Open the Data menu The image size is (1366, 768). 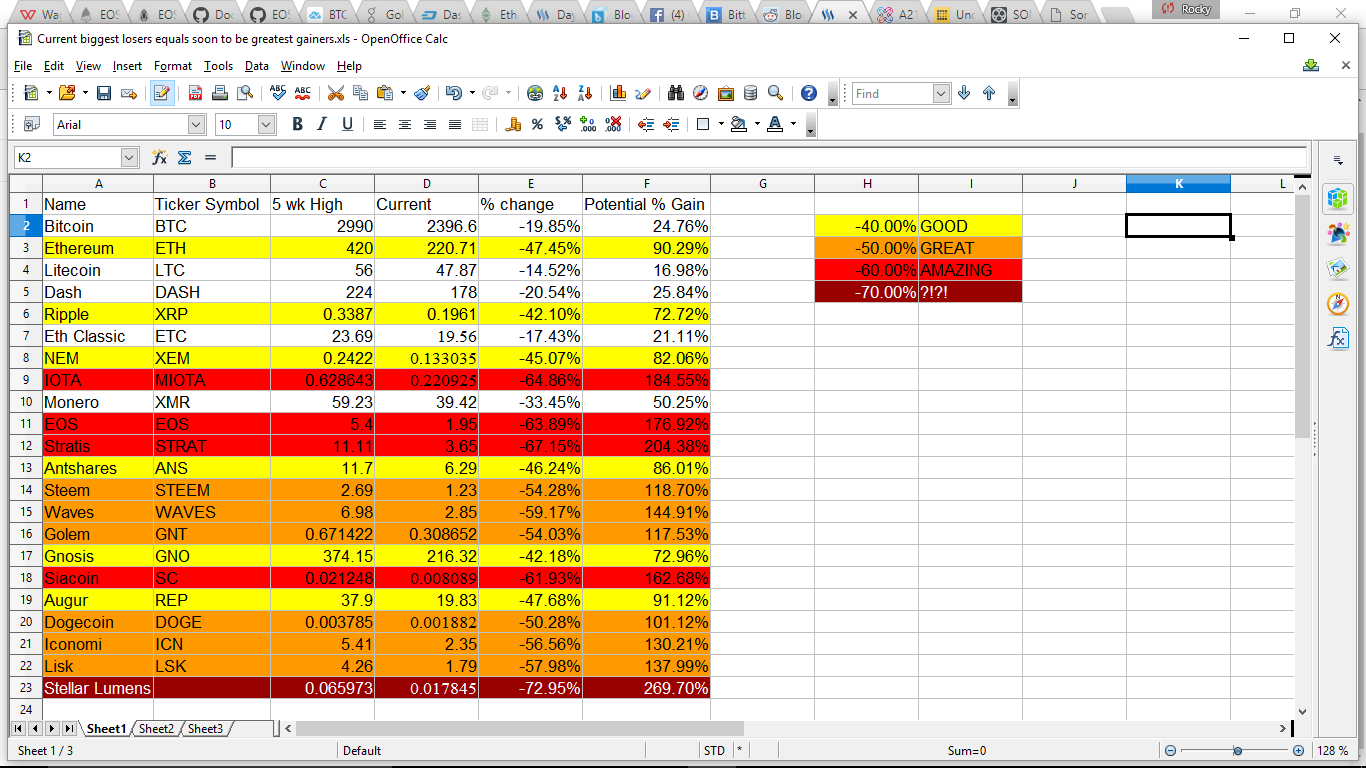pyautogui.click(x=257, y=66)
